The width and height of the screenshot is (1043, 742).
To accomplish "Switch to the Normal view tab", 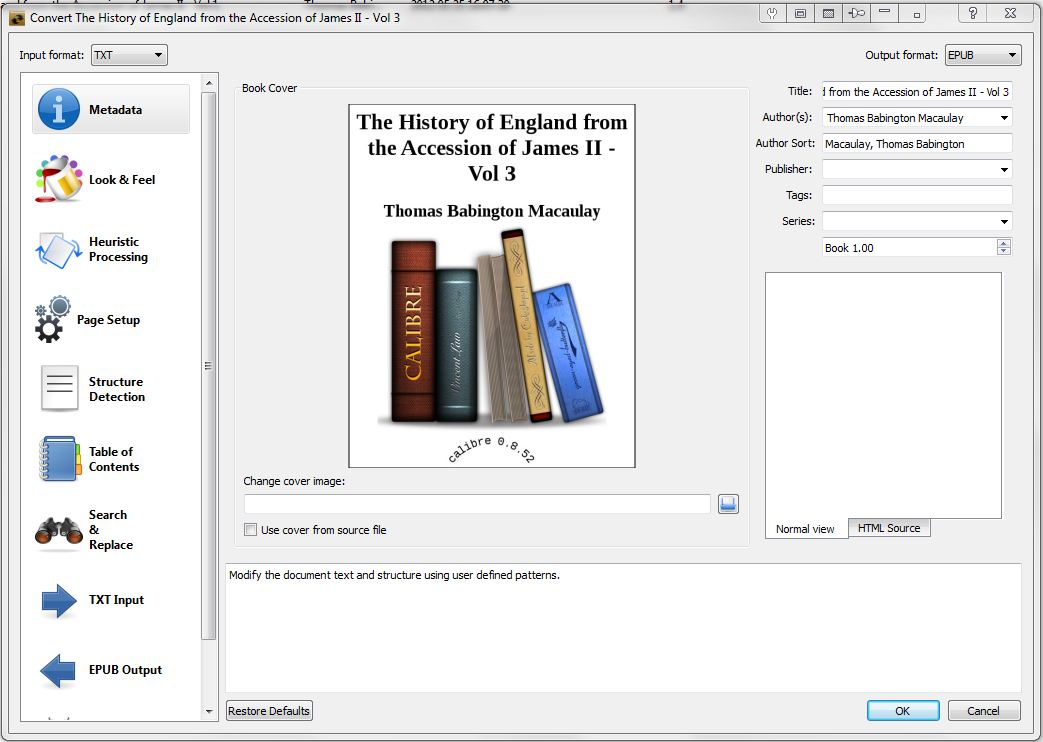I will pyautogui.click(x=805, y=529).
